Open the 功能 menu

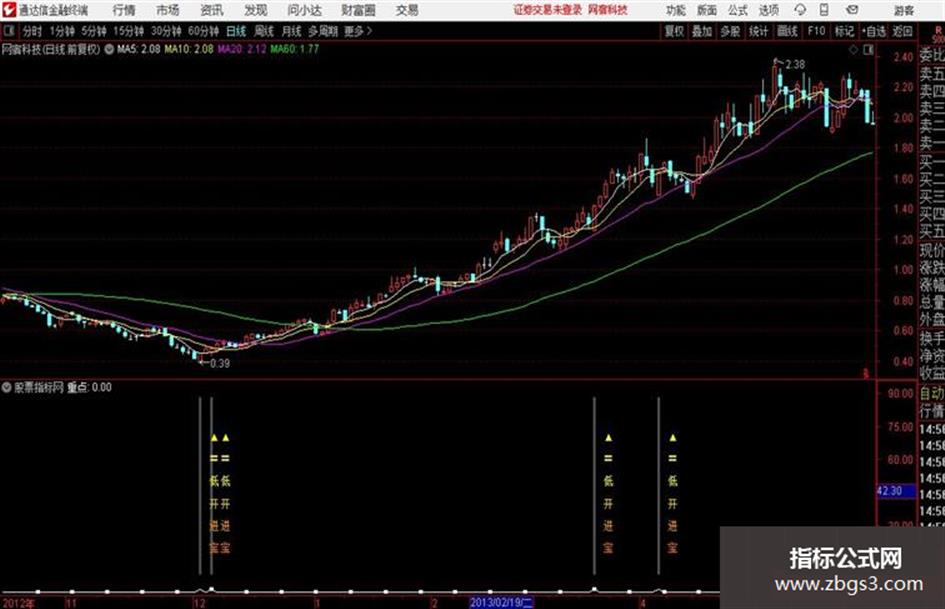point(676,10)
